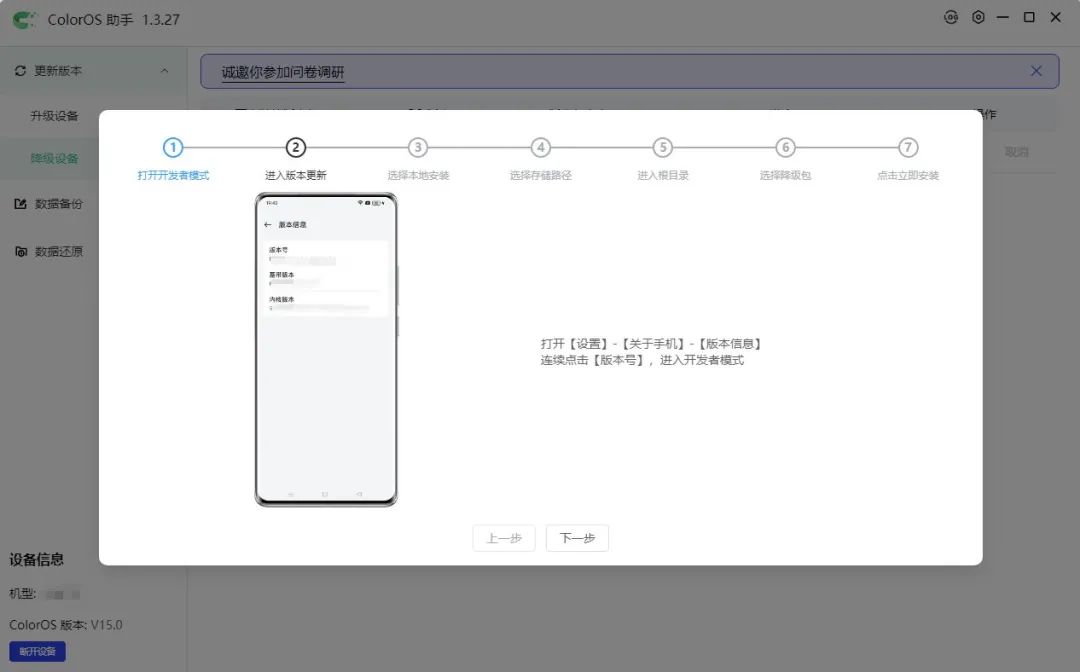Open 数据备份 menu item

pyautogui.click(x=59, y=204)
